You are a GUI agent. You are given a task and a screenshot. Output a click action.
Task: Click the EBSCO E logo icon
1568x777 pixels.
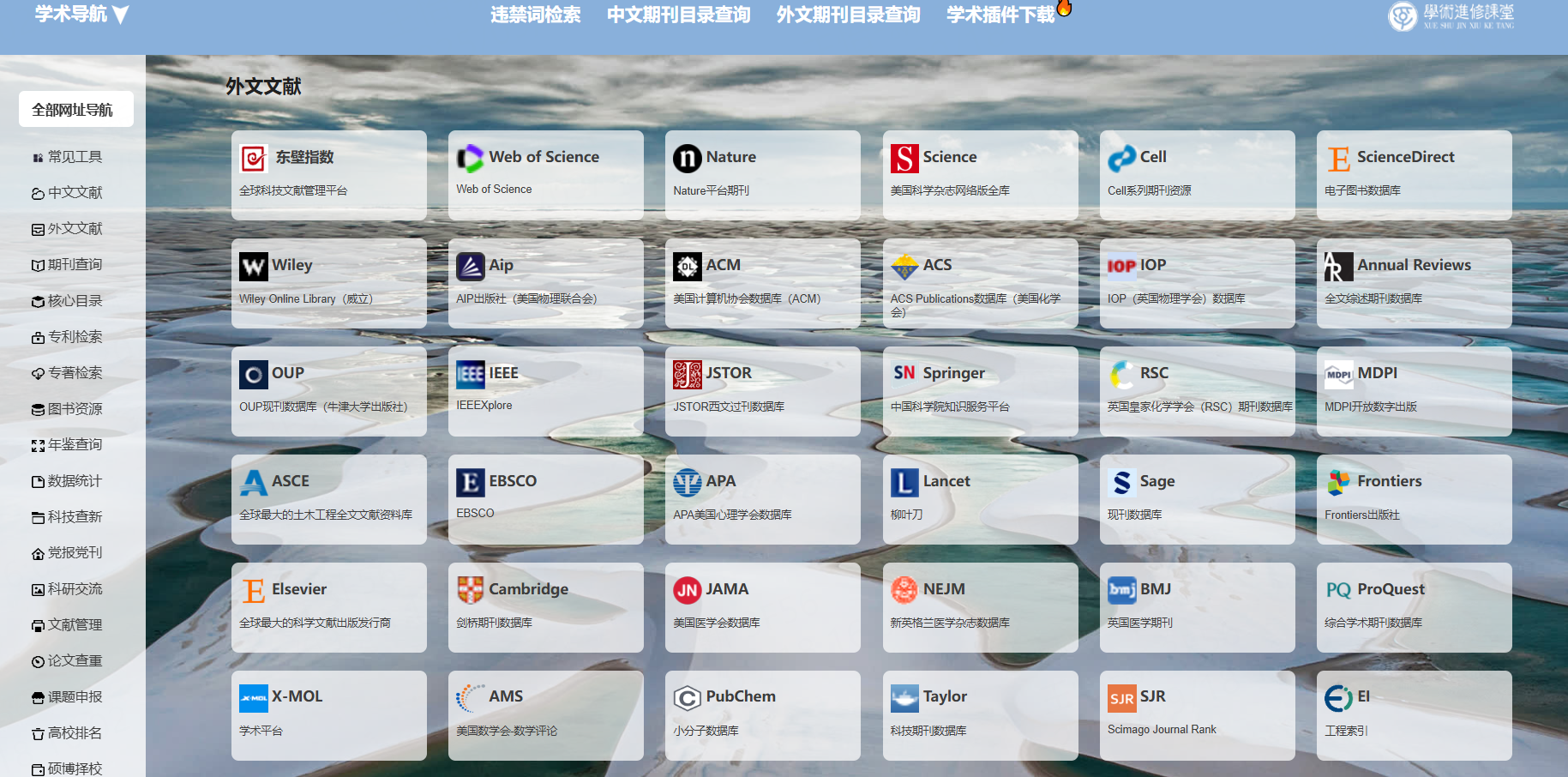click(470, 483)
